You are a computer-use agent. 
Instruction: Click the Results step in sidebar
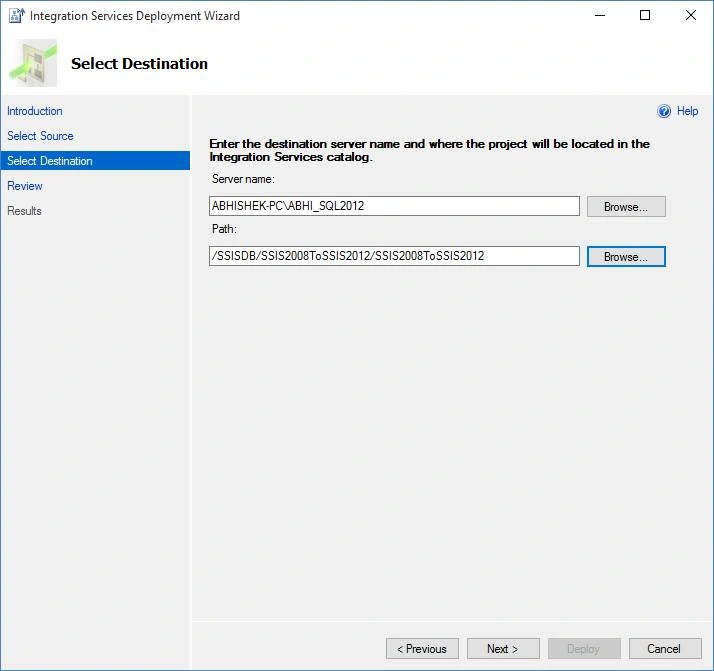pyautogui.click(x=24, y=211)
